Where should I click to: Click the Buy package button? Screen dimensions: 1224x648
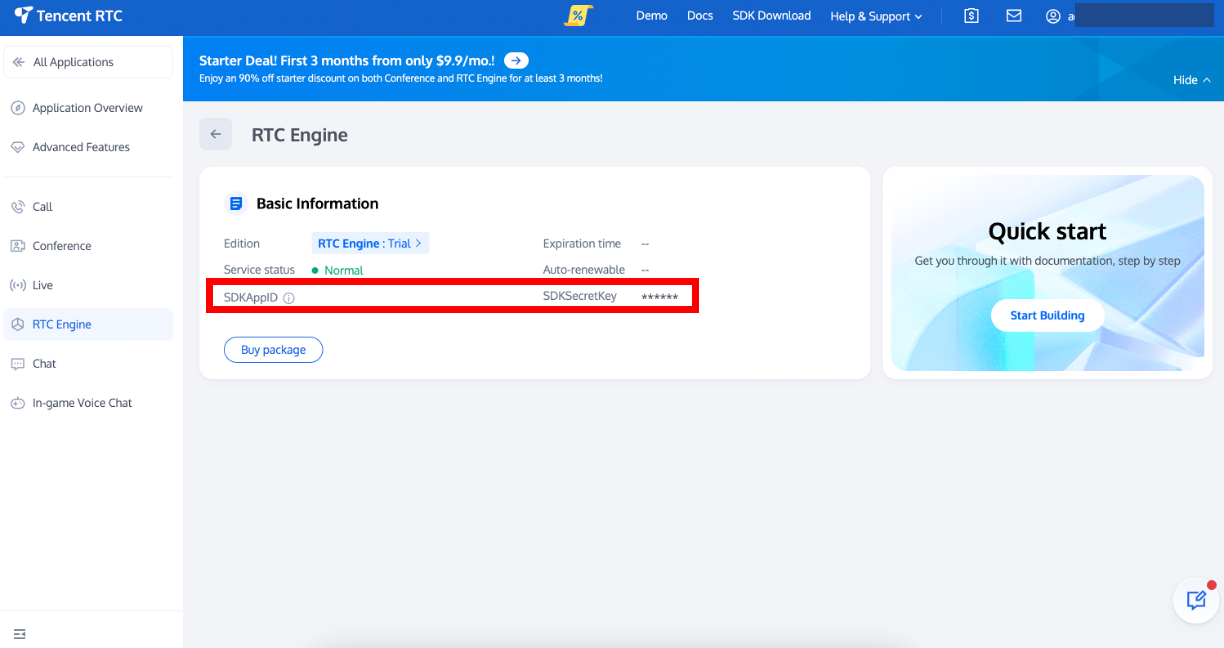[273, 350]
